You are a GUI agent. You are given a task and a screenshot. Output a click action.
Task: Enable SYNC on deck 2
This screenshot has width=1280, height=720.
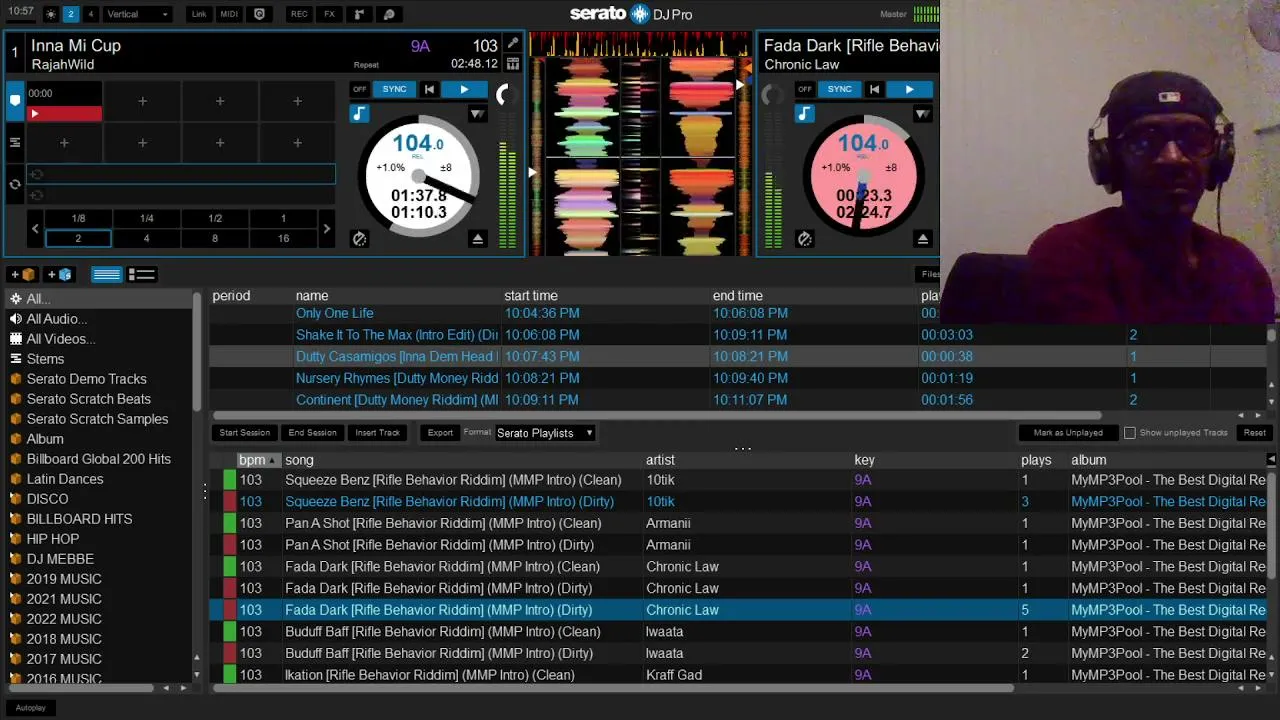point(839,89)
